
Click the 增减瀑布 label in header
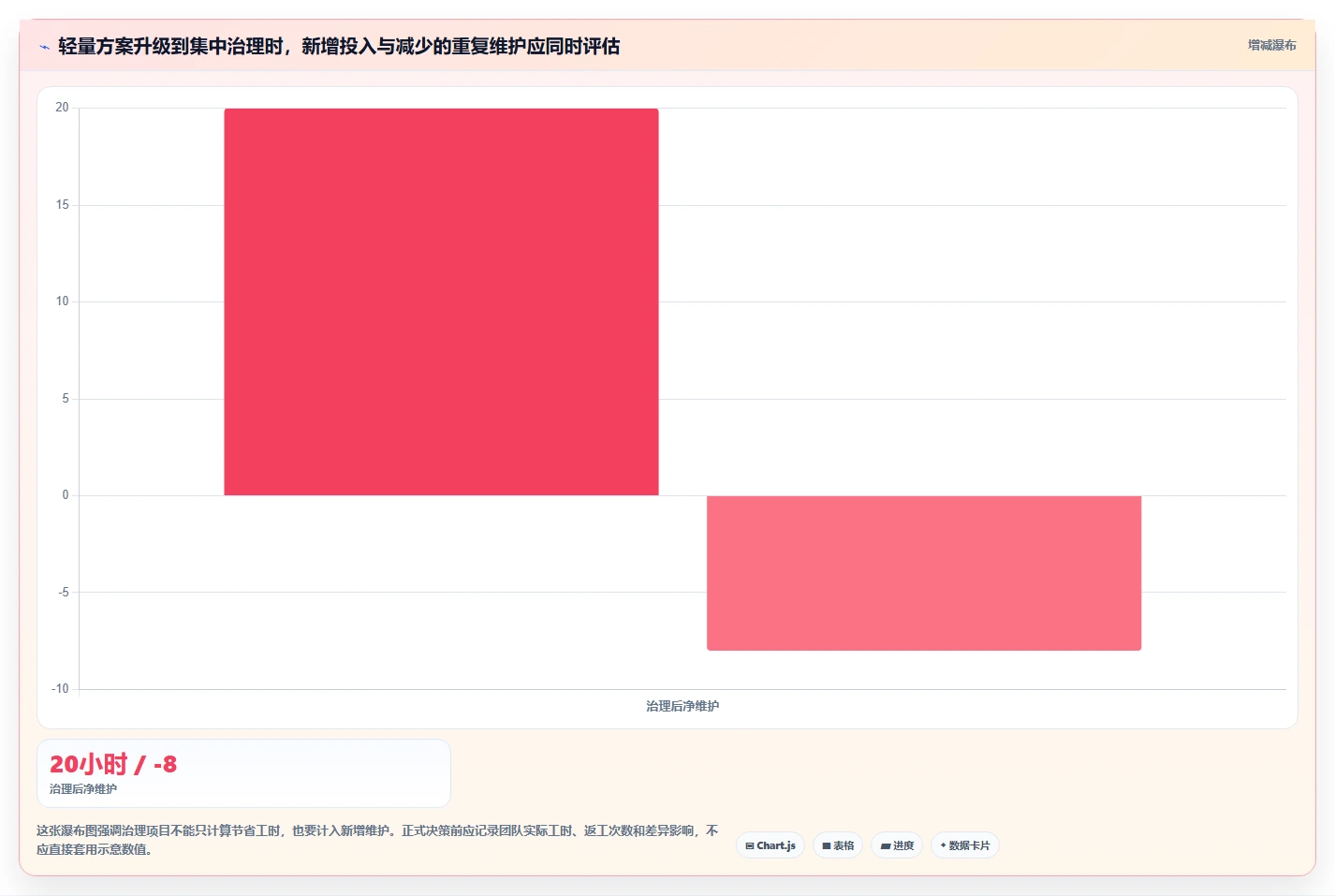click(1271, 45)
